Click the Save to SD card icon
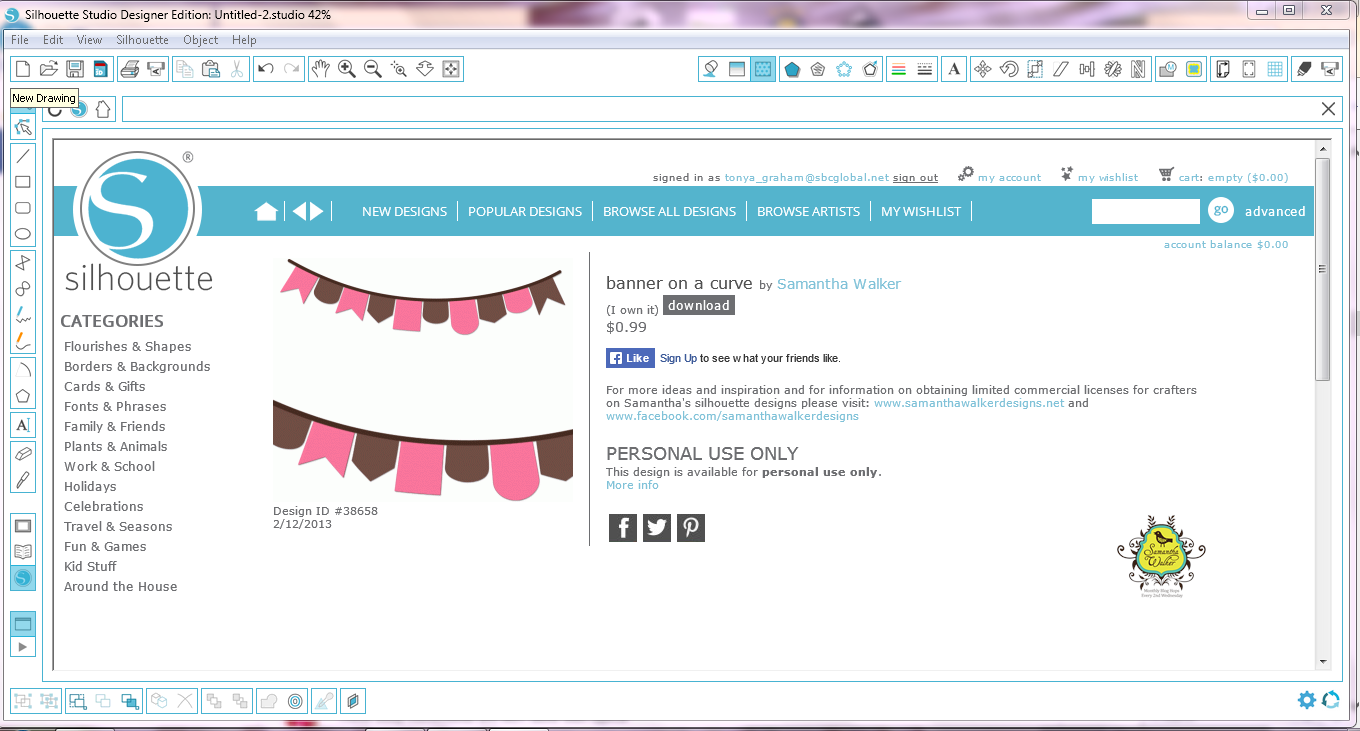 point(100,69)
